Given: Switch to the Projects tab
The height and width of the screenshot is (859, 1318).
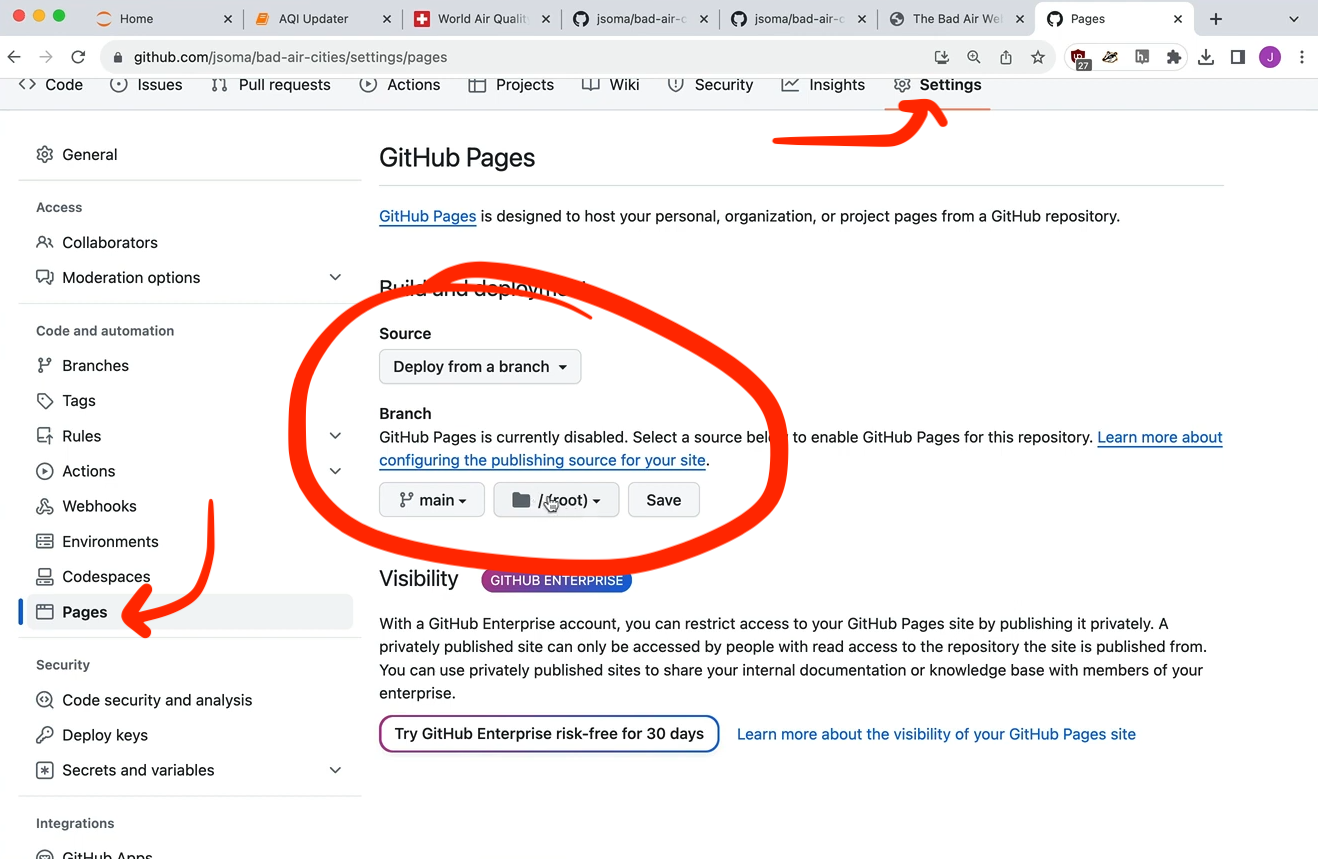Looking at the screenshot, I should [511, 85].
